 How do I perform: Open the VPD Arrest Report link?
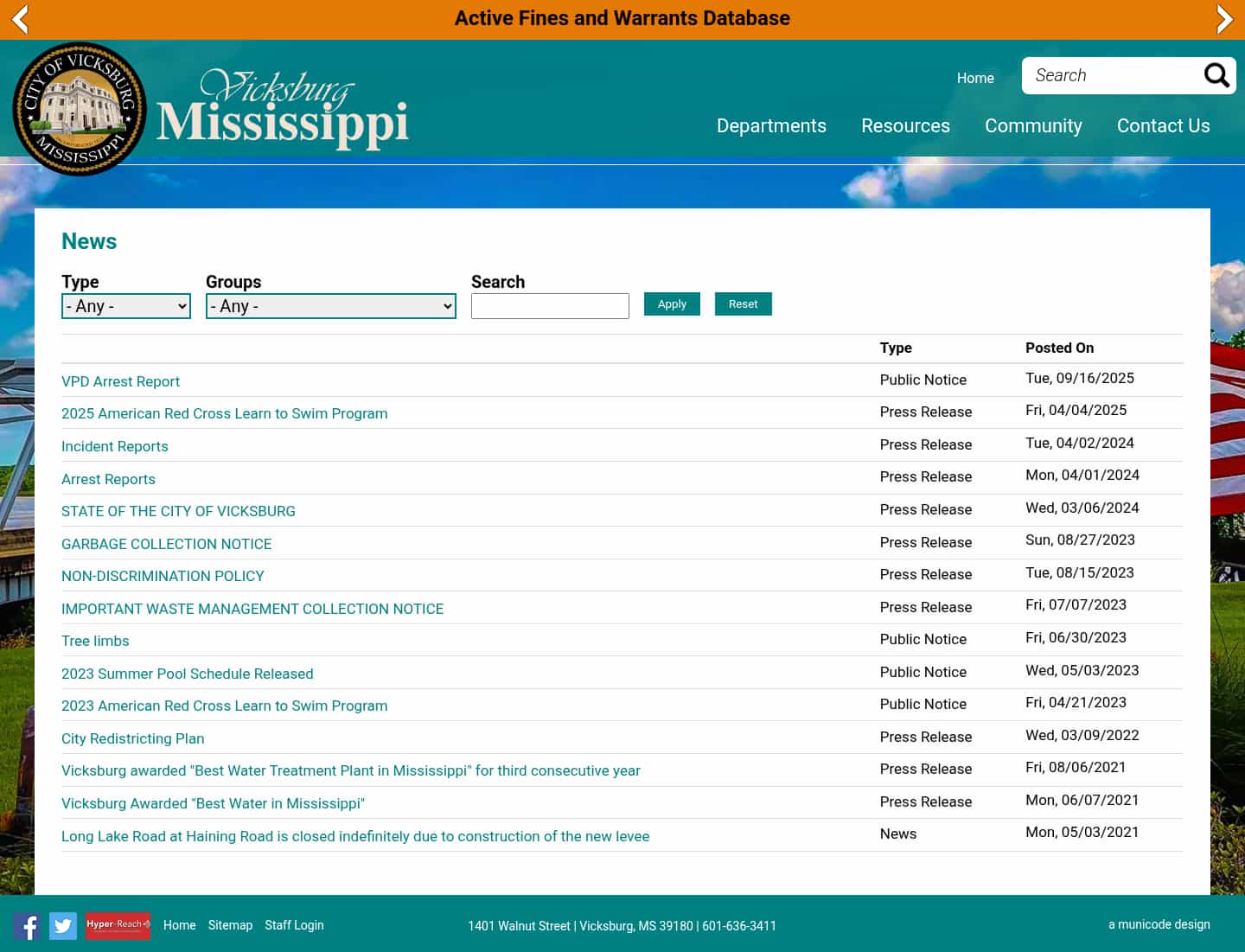coord(120,381)
